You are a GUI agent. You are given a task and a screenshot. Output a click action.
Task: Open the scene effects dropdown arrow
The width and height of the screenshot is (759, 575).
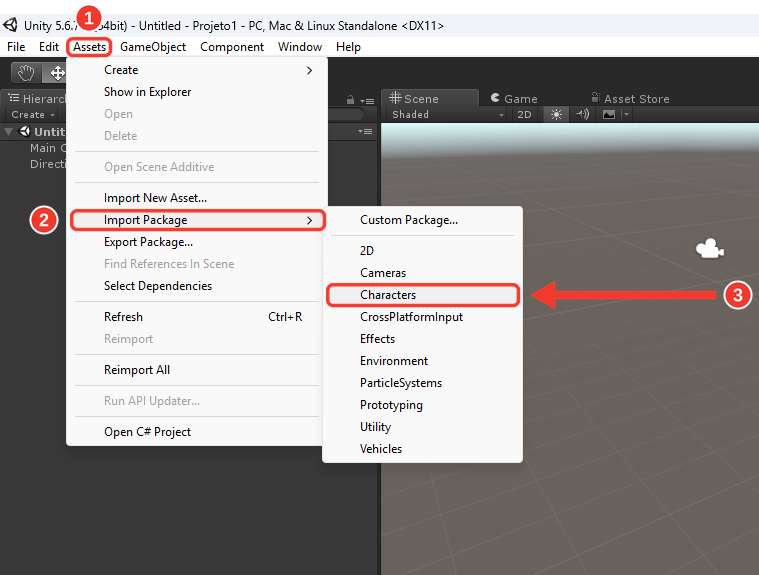tap(626, 115)
